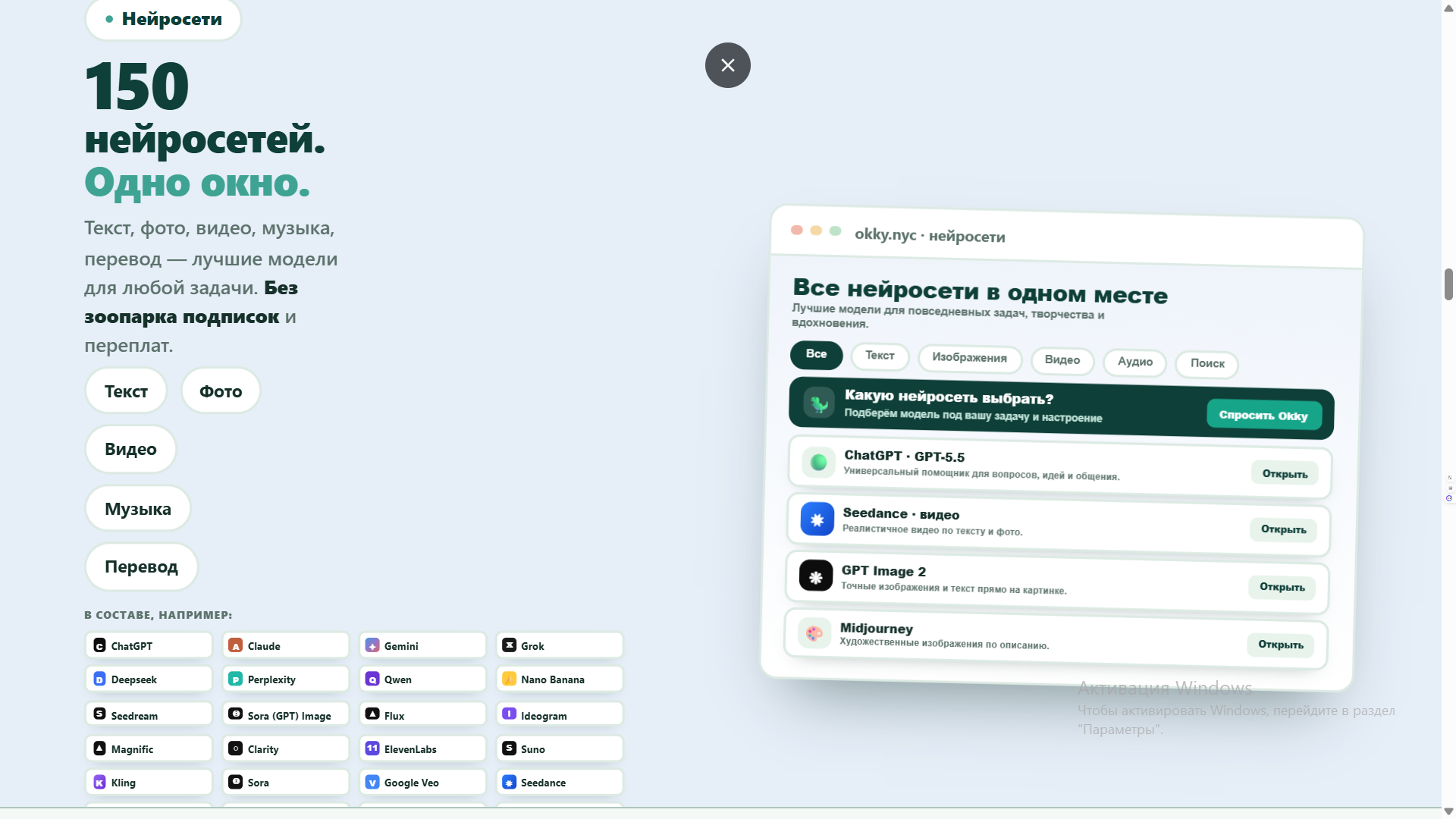The width and height of the screenshot is (1456, 819).
Task: Click the Sora (GPT) Image chip icon
Action: (x=236, y=714)
